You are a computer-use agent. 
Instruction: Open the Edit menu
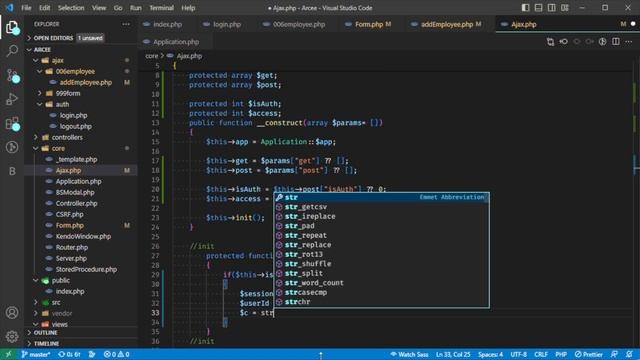pyautogui.click(x=44, y=8)
